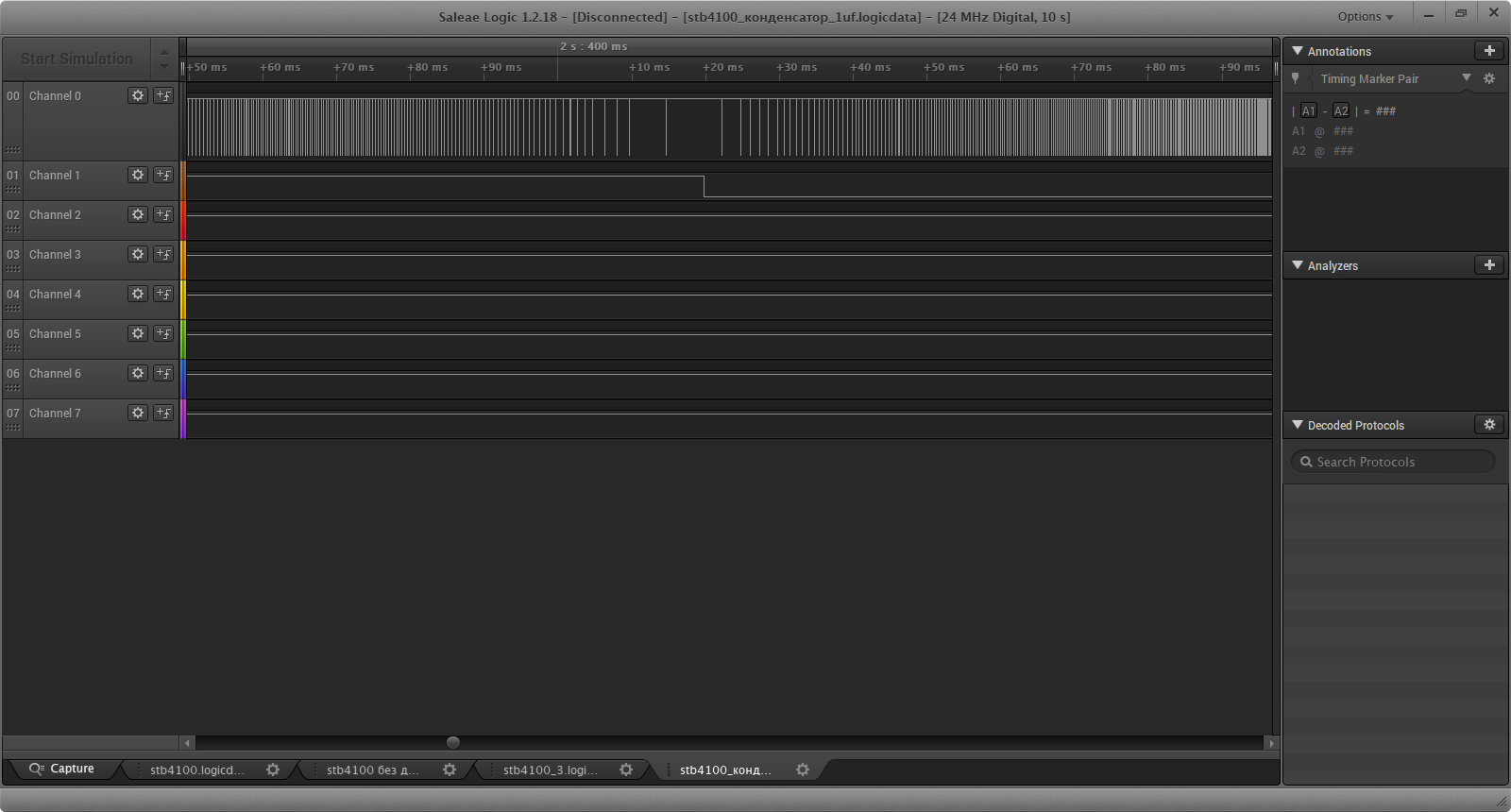Open Timing Marker Pair settings gear
Viewport: 1511px width, 812px height.
point(1489,78)
